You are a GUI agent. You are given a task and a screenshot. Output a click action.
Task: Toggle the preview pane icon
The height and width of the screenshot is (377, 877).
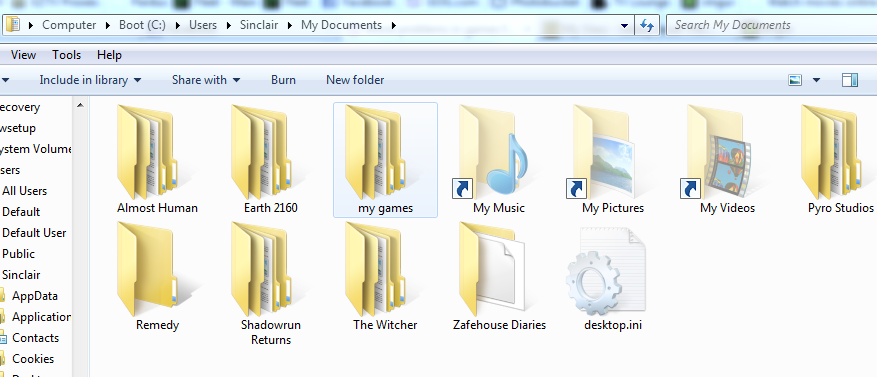850,80
